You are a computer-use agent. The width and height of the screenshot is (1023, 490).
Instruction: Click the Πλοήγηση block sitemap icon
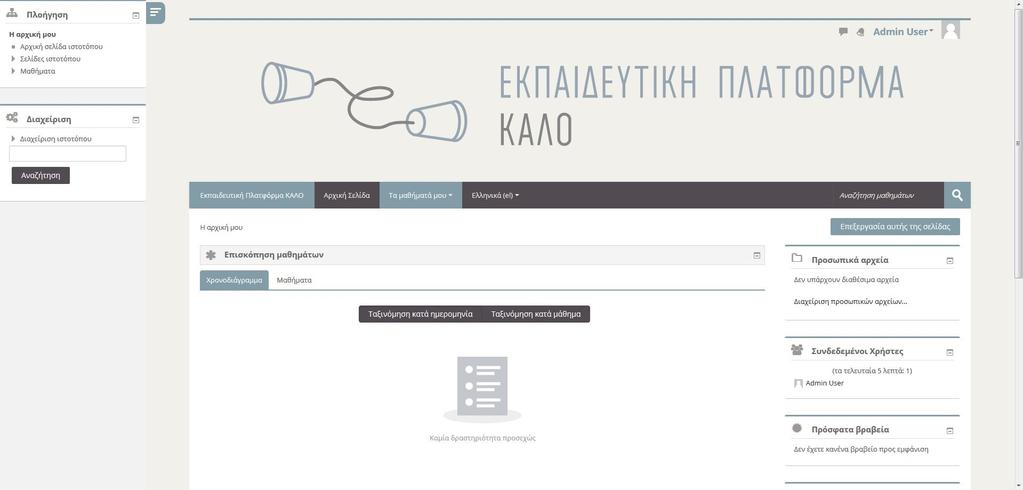pos(12,14)
